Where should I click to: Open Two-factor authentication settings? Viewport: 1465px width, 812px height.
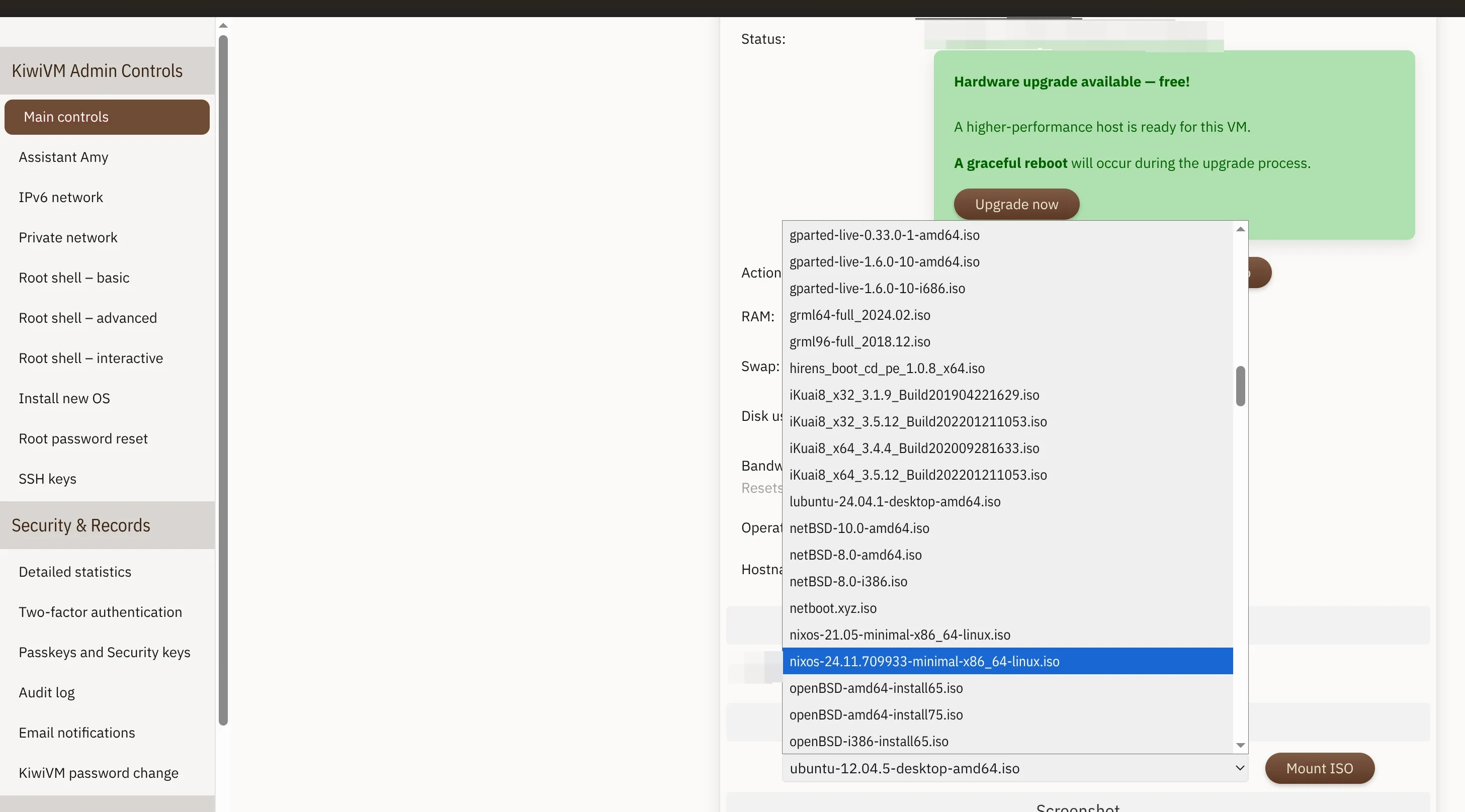click(100, 612)
